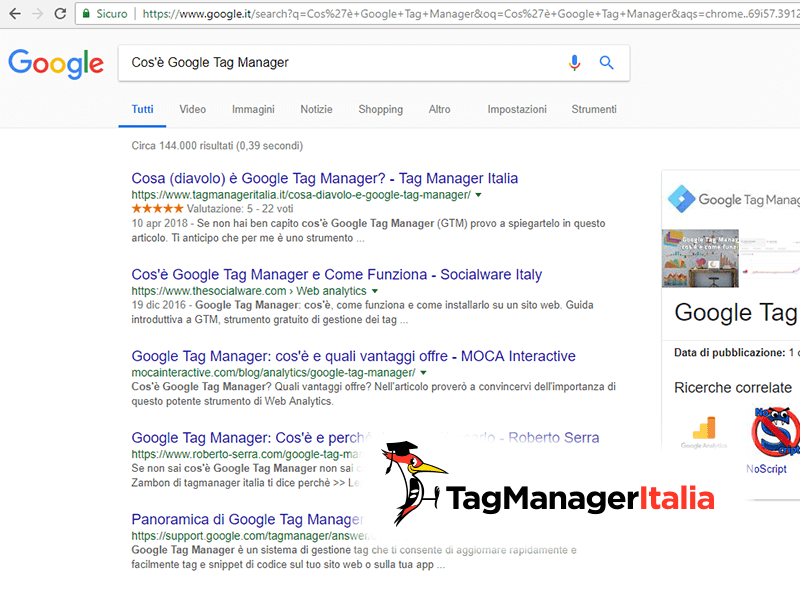Image resolution: width=800 pixels, height=600 pixels.
Task: Click the Data di pubblicazione label
Action: (730, 353)
